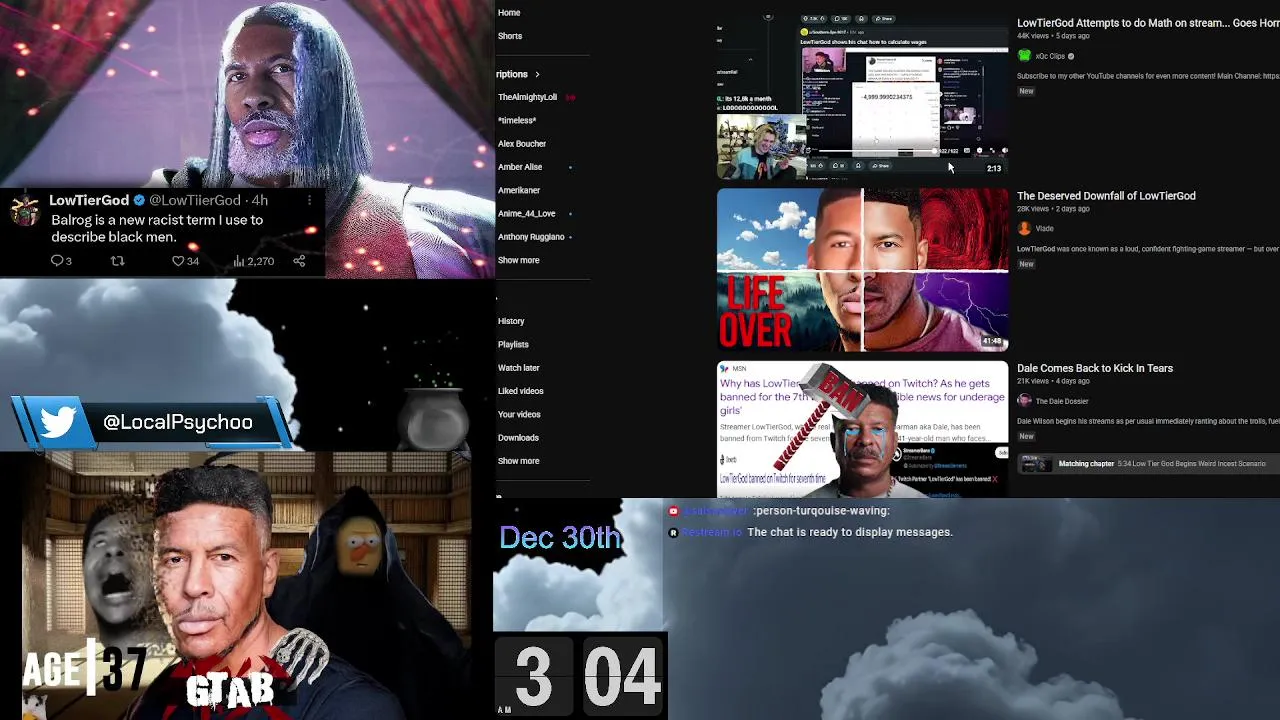Open Shorts in the YouTube sidebar
Screen dimensions: 1280x720
pos(510,36)
